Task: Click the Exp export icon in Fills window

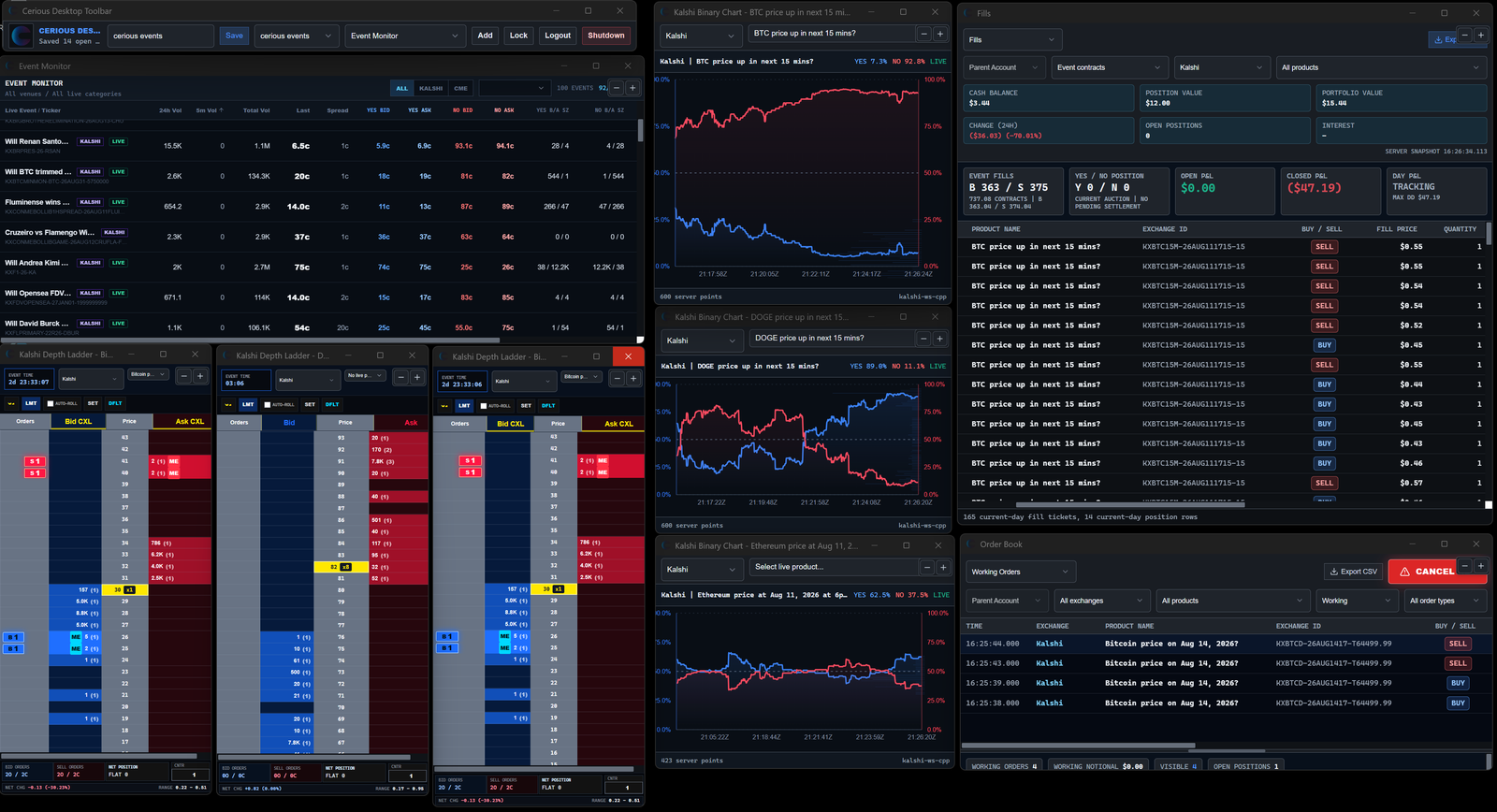Action: 1444,39
